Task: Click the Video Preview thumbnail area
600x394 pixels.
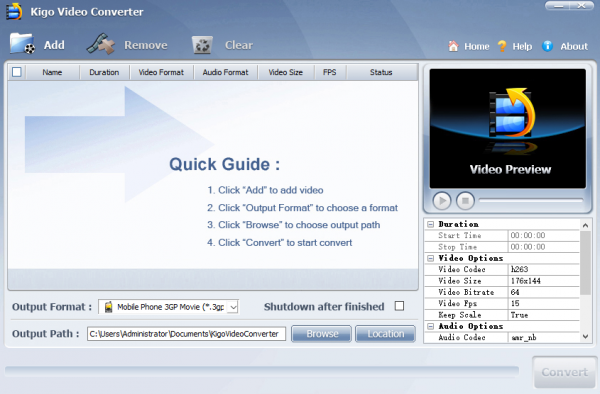Action: tap(507, 129)
